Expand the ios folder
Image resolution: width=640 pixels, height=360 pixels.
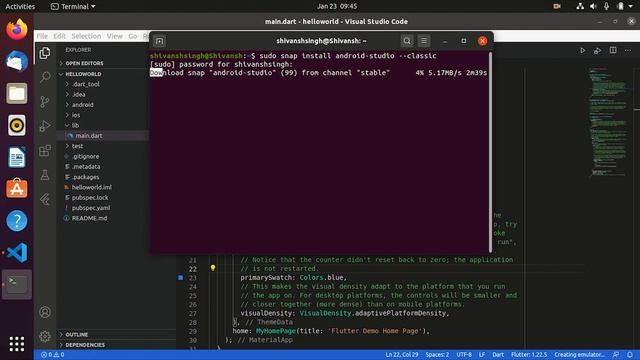76,115
